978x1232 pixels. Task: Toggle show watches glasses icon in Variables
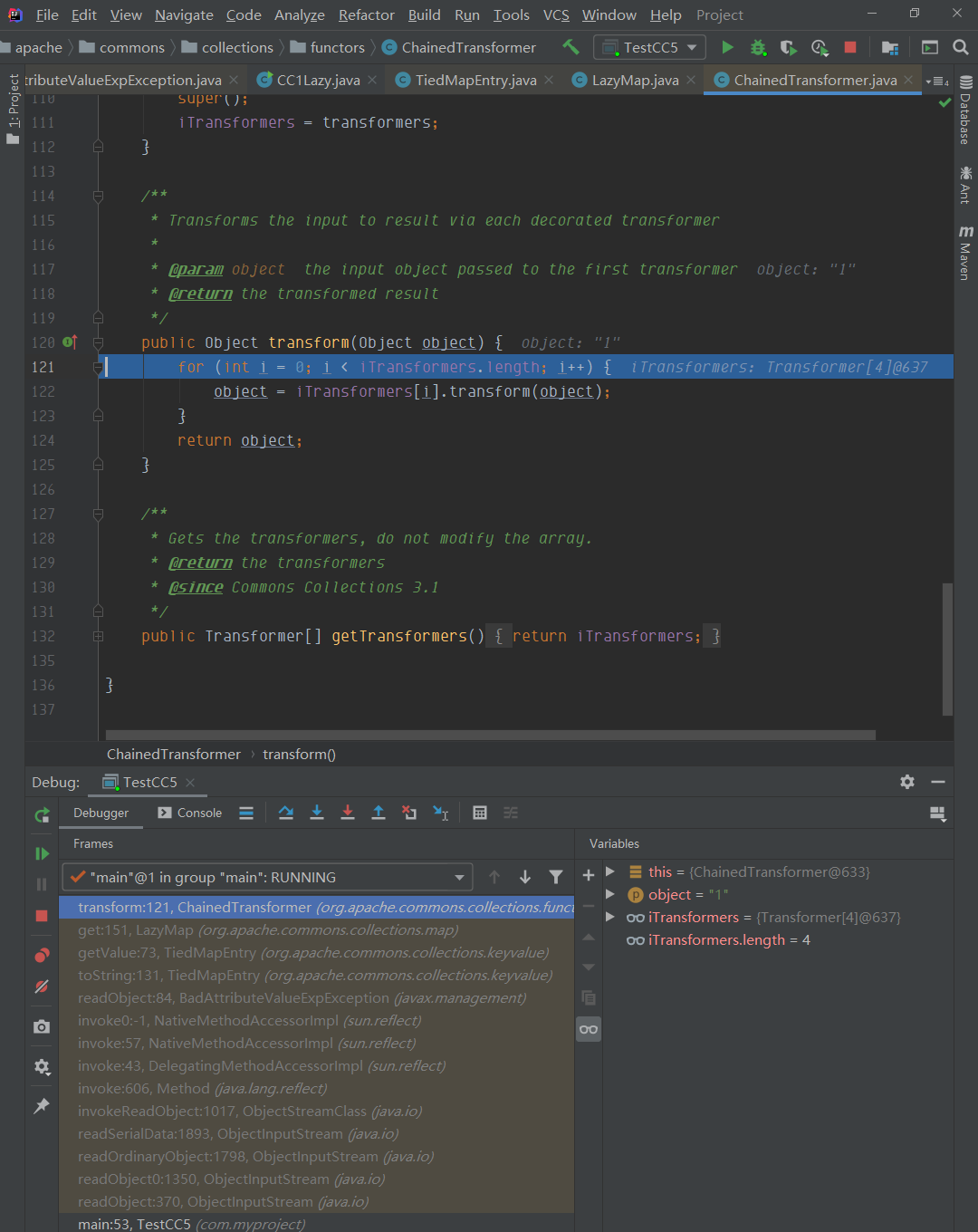(589, 1029)
